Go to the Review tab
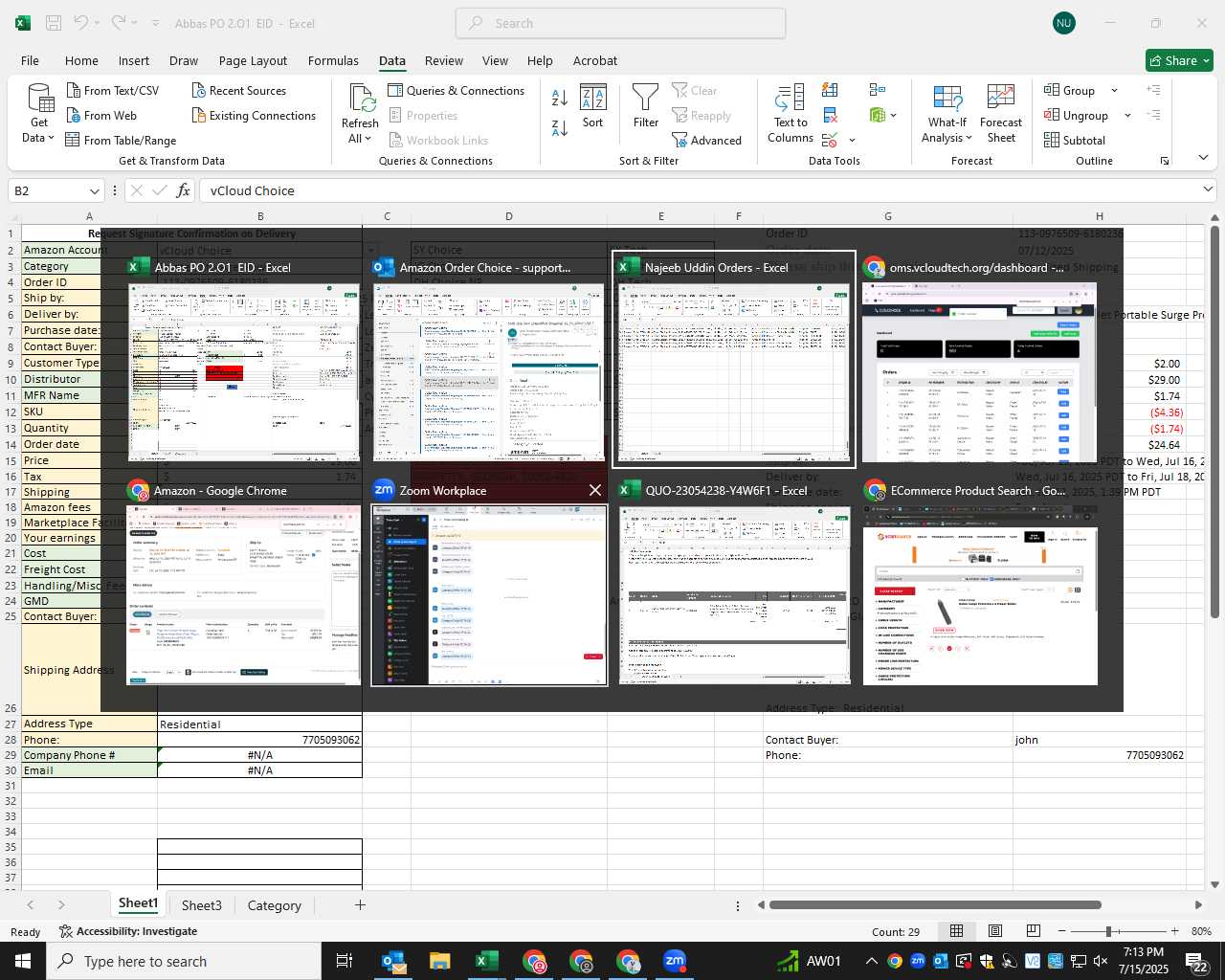Screen dimensions: 1225x980 443,60
